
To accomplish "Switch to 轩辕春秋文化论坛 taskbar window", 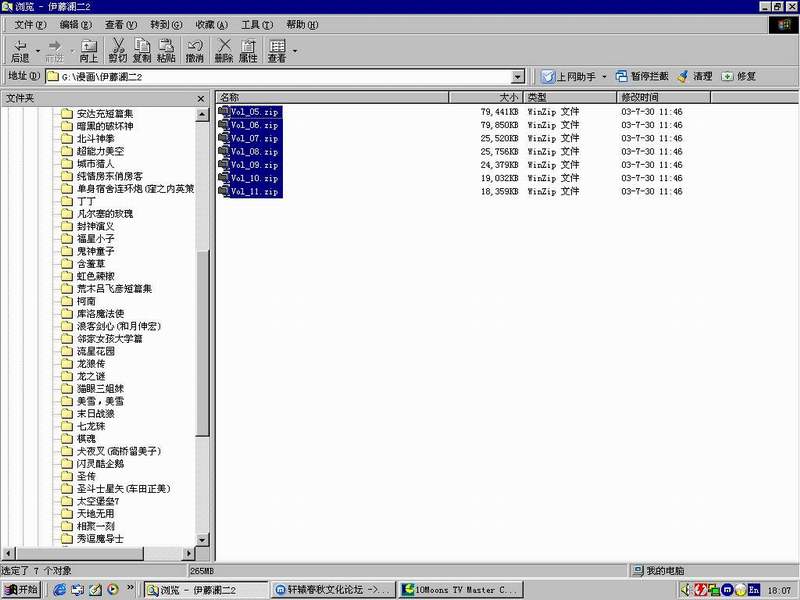I will point(333,590).
